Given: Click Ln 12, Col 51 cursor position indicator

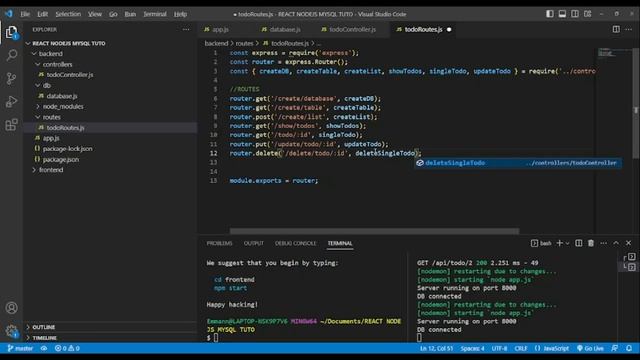Looking at the screenshot, I should (x=436, y=348).
